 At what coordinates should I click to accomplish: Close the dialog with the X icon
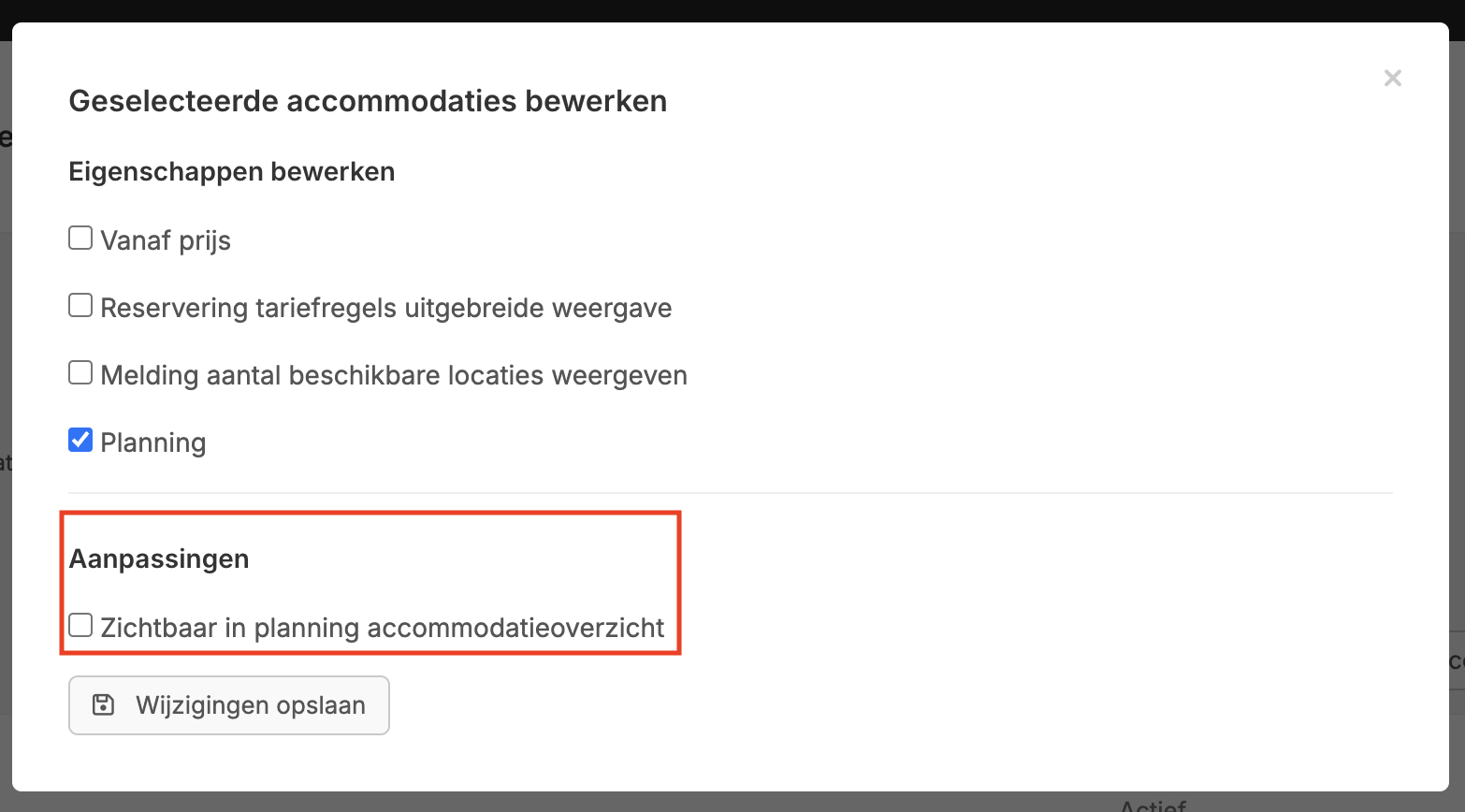tap(1392, 79)
